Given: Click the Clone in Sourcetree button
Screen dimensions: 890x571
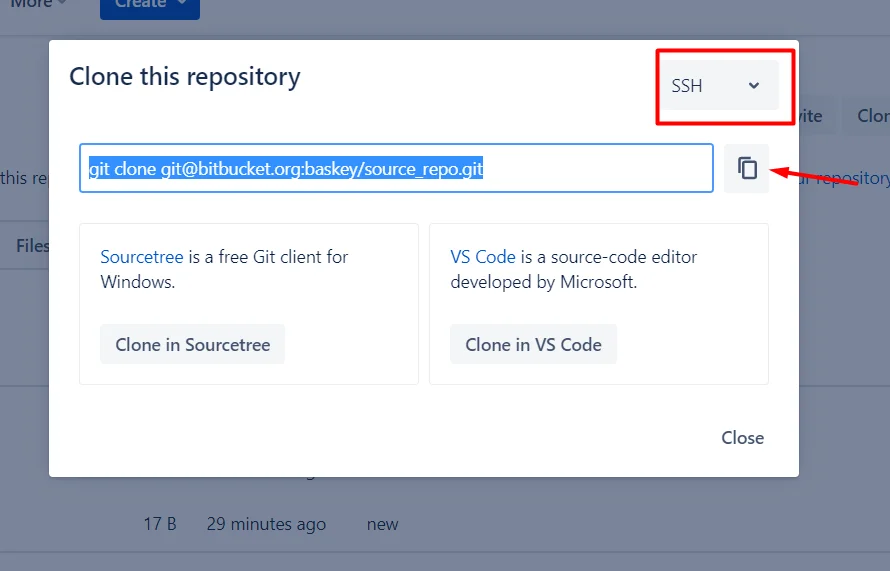Looking at the screenshot, I should [x=192, y=345].
